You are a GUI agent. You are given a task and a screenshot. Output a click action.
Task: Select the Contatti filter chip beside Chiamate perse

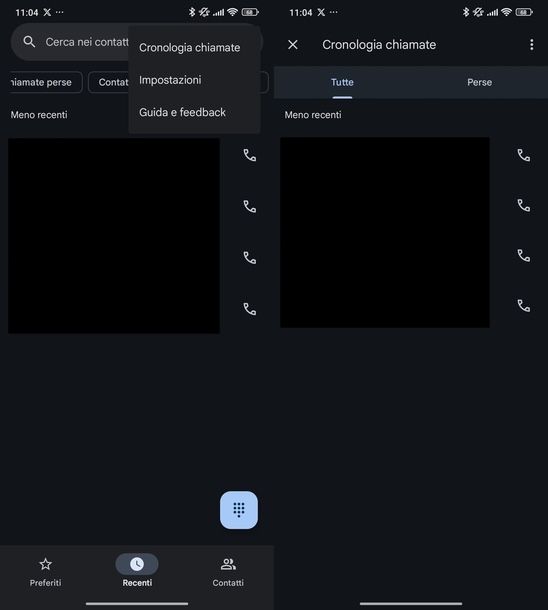pyautogui.click(x=109, y=82)
